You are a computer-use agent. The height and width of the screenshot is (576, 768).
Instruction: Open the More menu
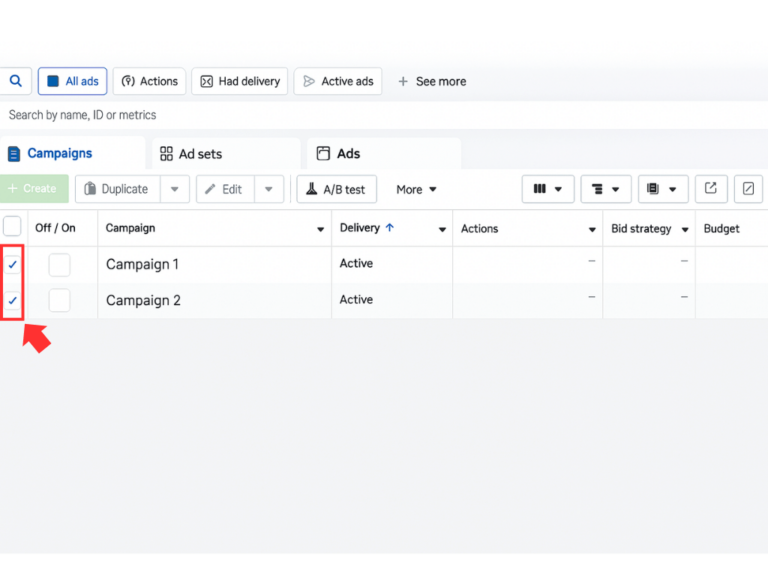click(x=416, y=190)
